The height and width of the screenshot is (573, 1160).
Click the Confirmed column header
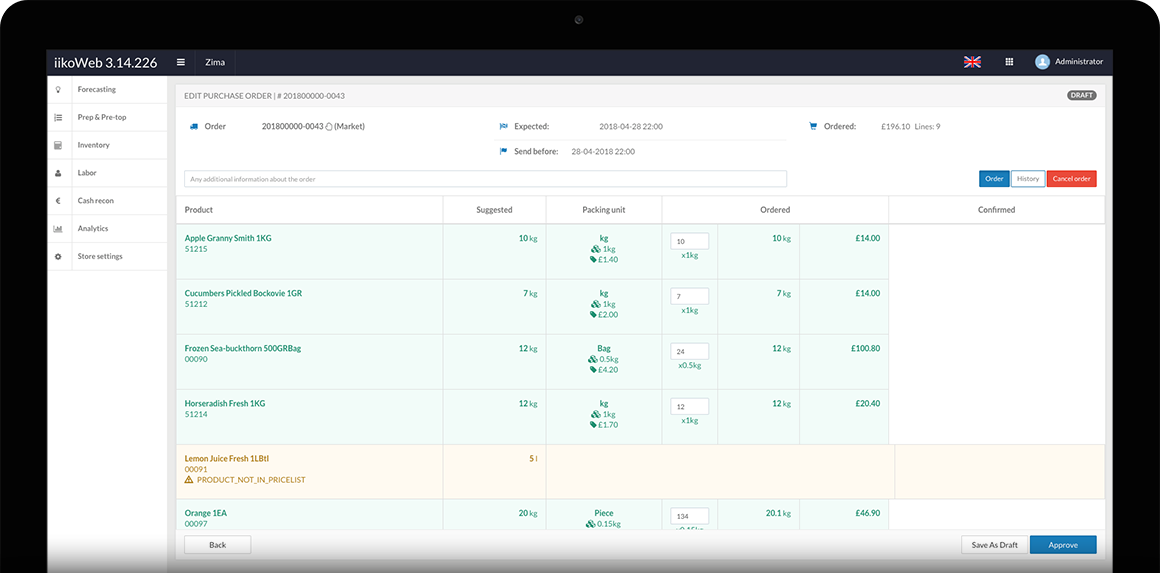[997, 210]
